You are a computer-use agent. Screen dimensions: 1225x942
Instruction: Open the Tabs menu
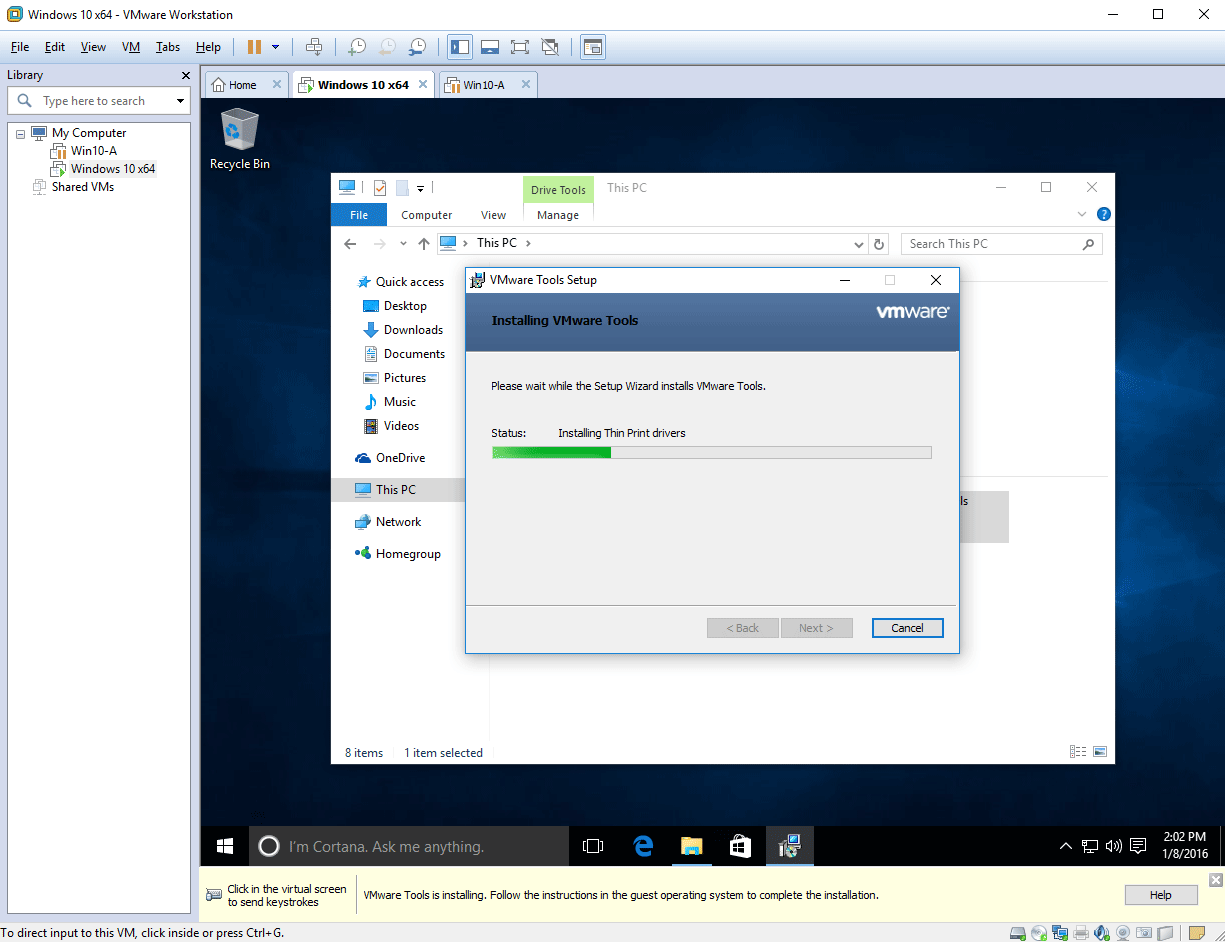[x=168, y=47]
